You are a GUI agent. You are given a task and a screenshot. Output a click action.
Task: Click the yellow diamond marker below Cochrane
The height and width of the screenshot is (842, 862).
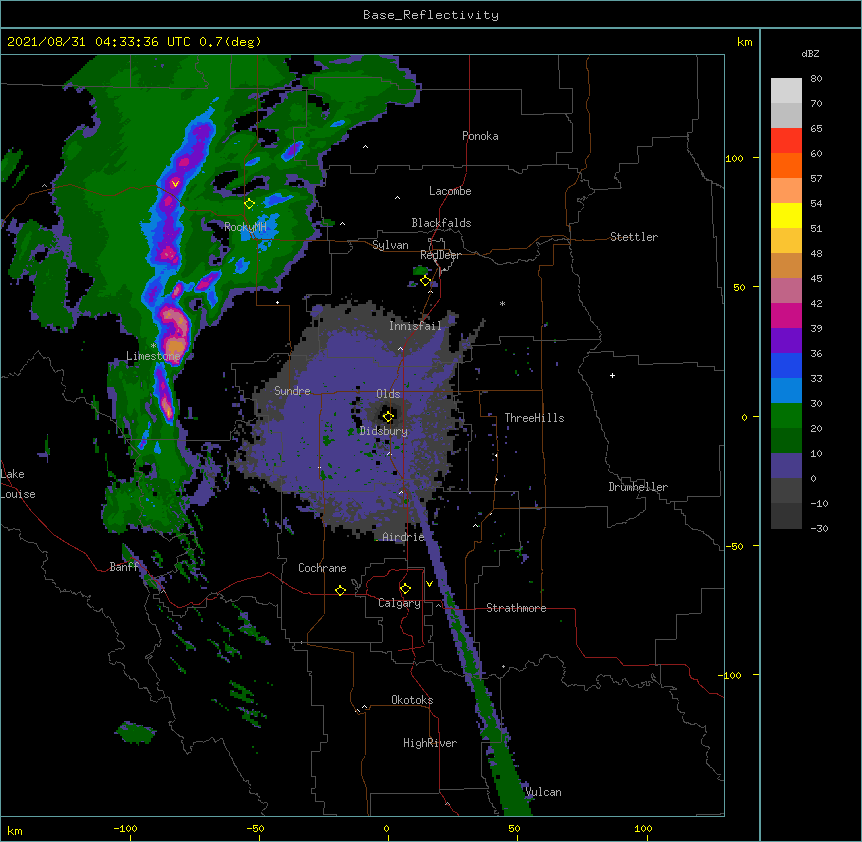pyautogui.click(x=340, y=590)
